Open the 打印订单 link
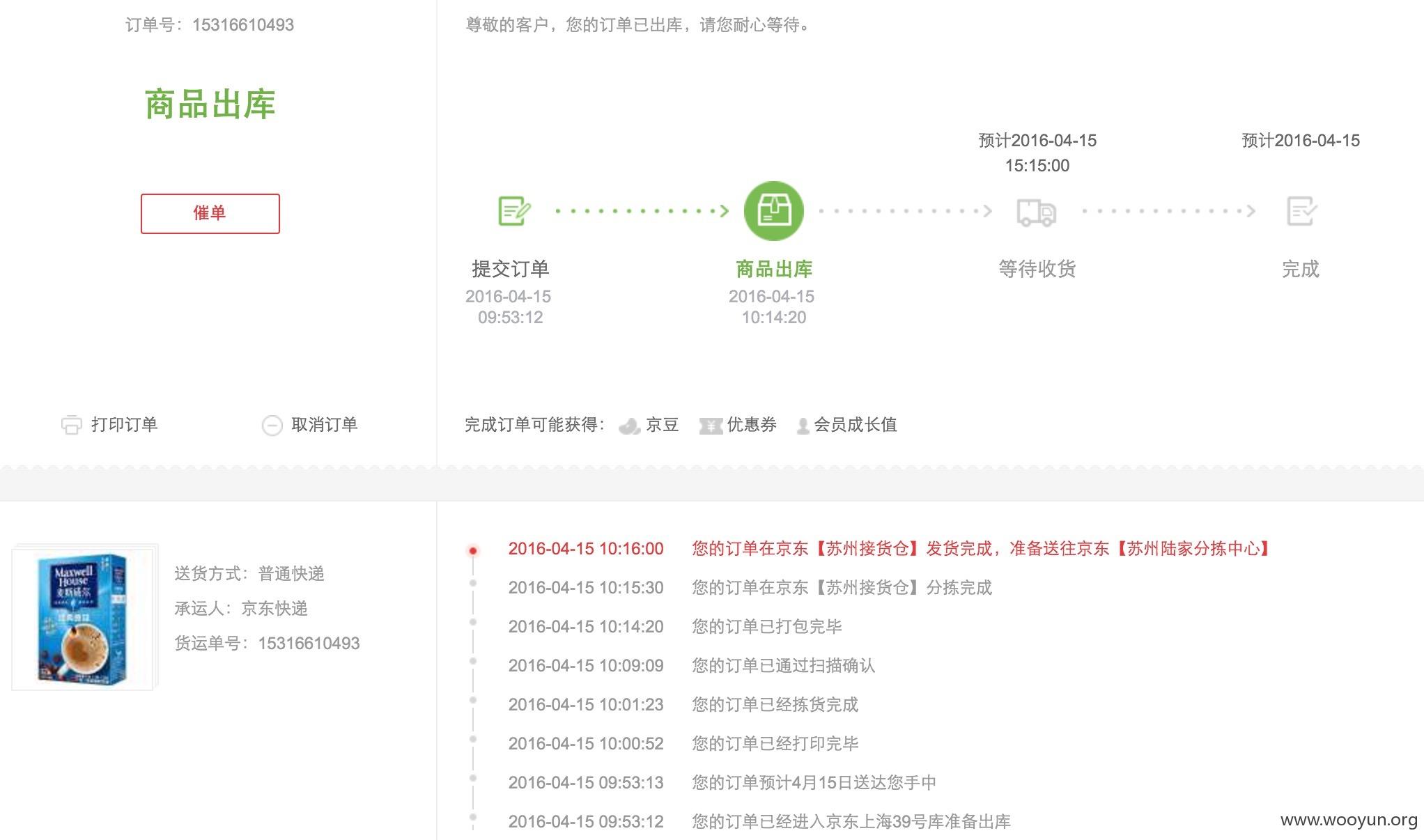 pyautogui.click(x=124, y=425)
